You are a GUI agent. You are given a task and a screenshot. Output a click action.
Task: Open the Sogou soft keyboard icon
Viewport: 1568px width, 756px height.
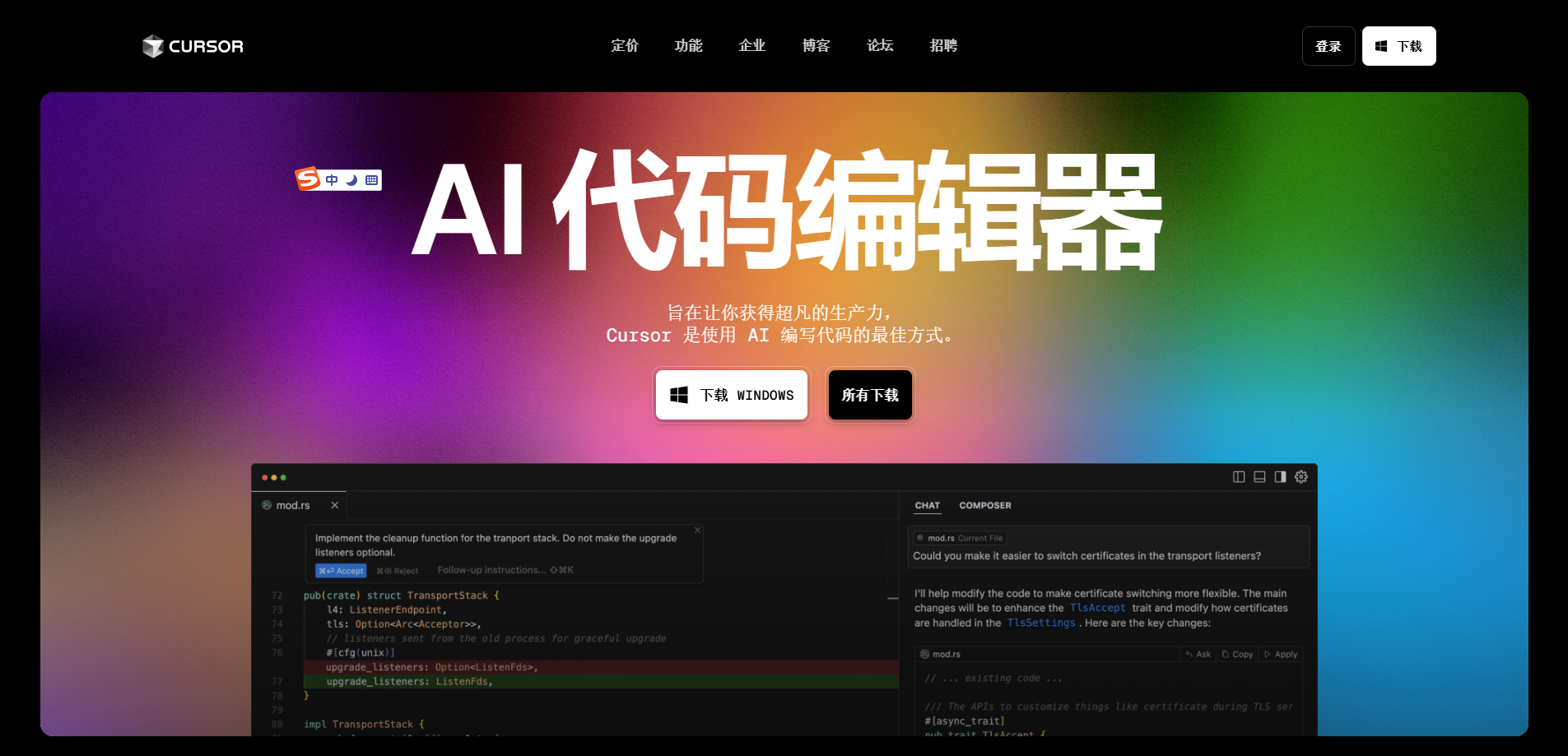click(x=372, y=180)
